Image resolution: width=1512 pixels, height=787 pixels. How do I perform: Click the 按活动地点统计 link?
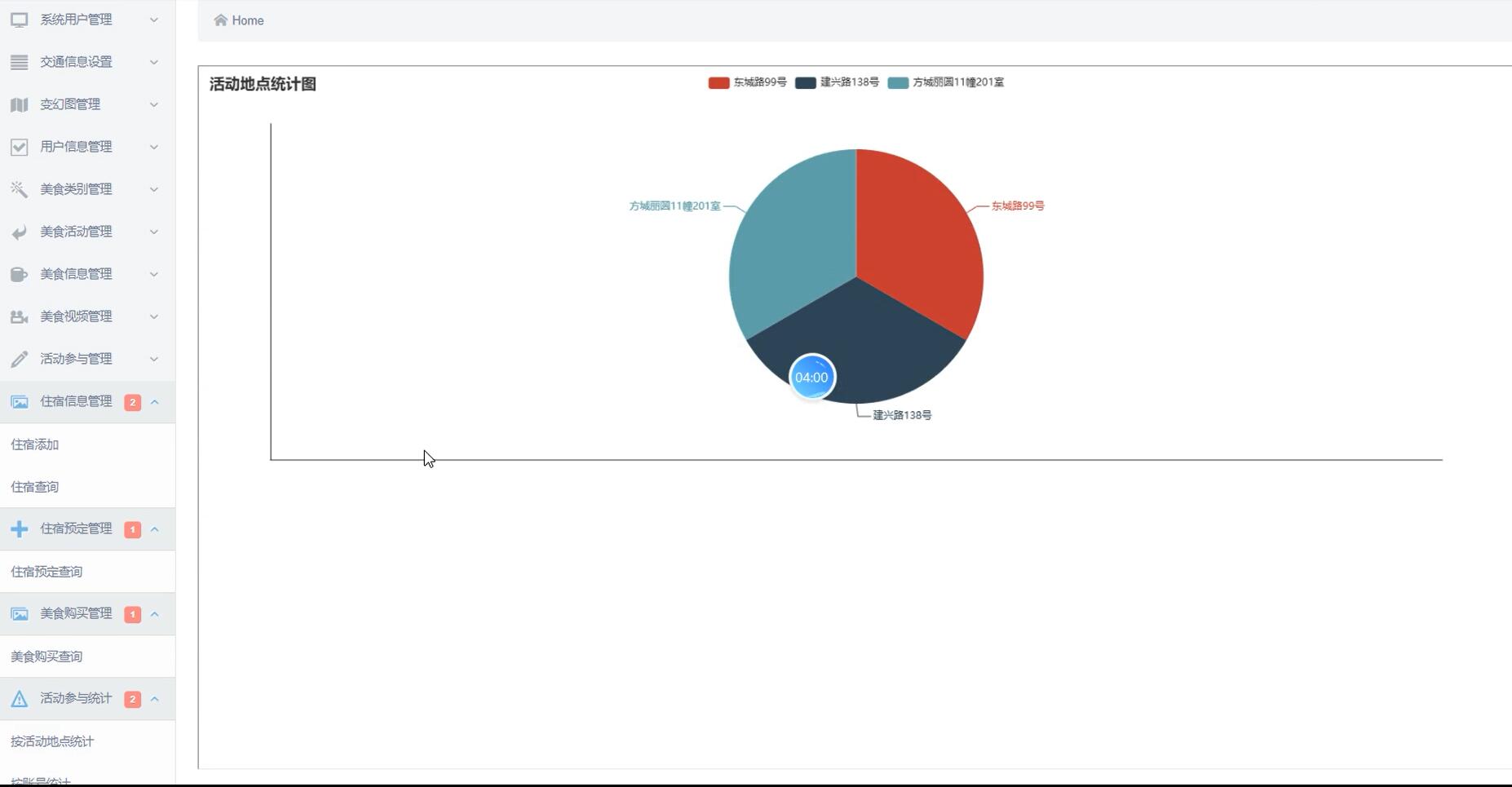(x=52, y=741)
